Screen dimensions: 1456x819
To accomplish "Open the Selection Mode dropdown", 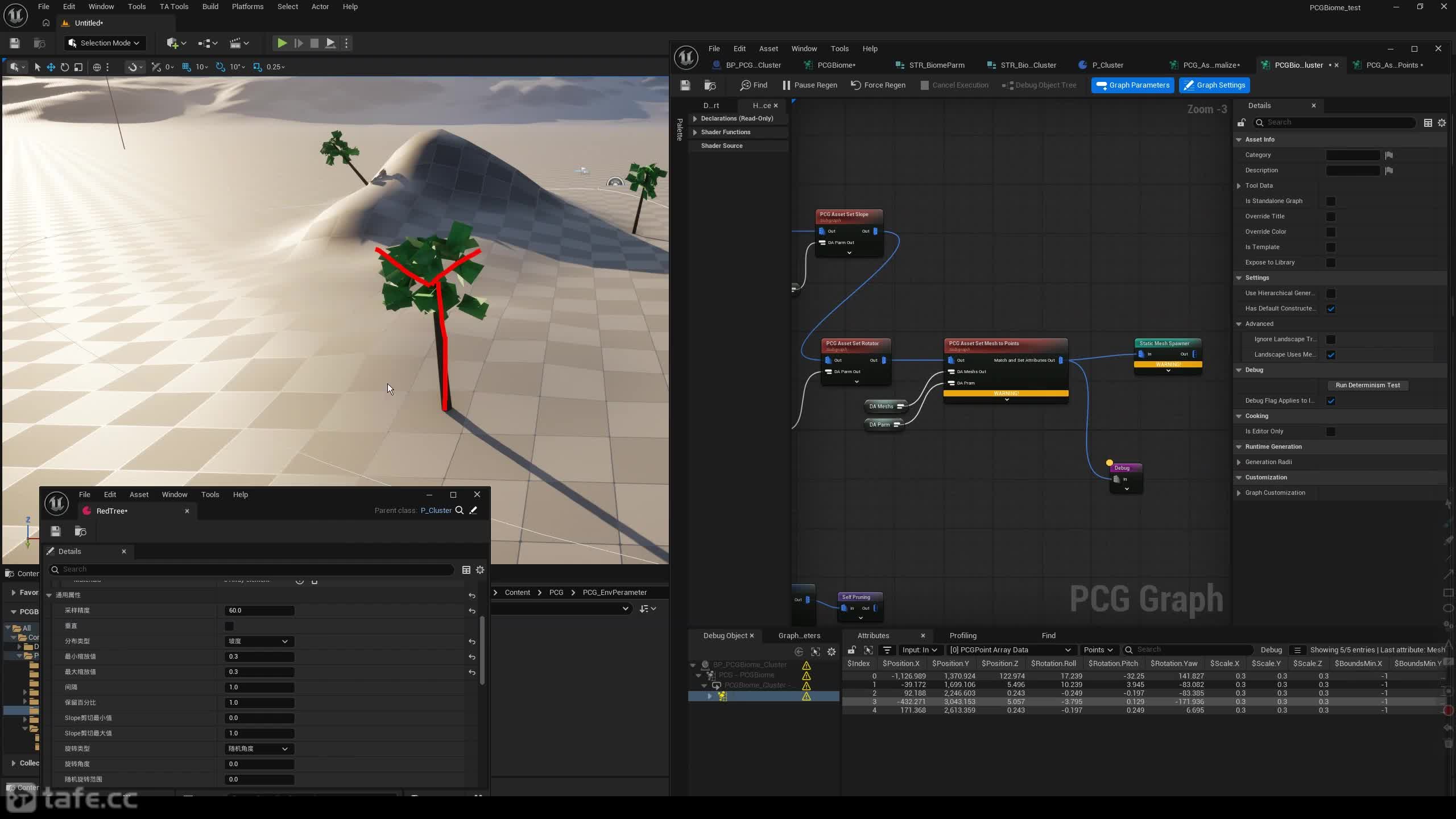I will (x=104, y=43).
